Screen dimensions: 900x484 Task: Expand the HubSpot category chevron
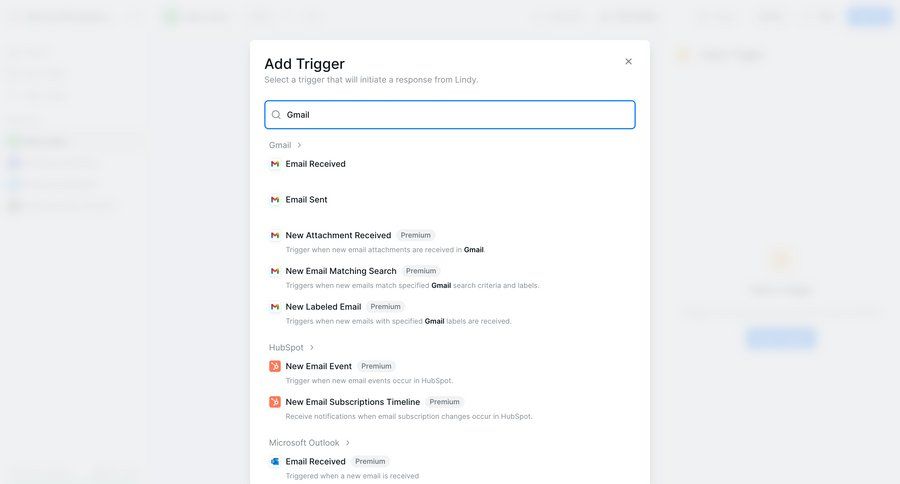tap(312, 348)
